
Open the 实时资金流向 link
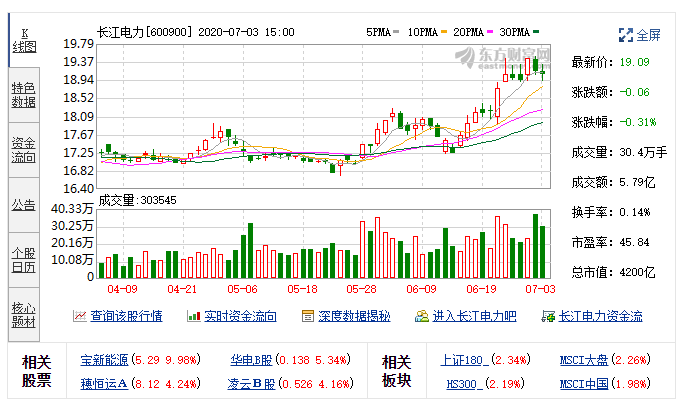[x=240, y=316]
